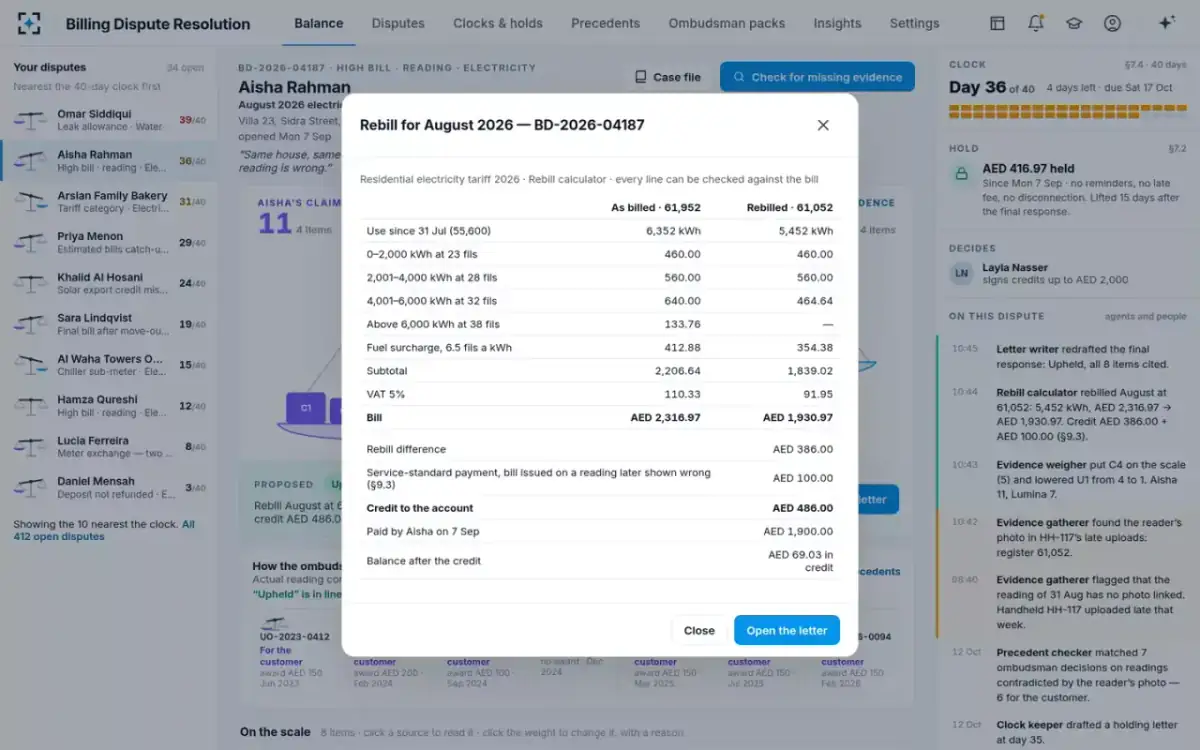Click the 34 open count badge

pyautogui.click(x=185, y=68)
